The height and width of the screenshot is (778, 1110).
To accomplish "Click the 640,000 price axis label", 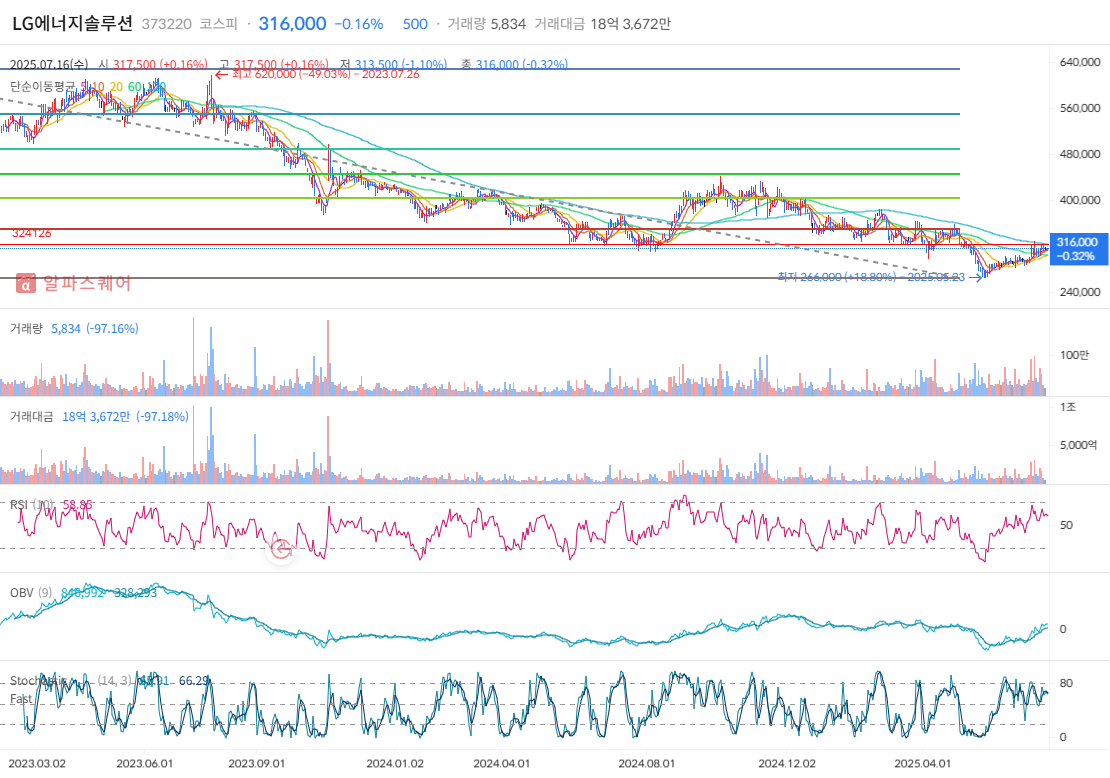I will (1080, 62).
